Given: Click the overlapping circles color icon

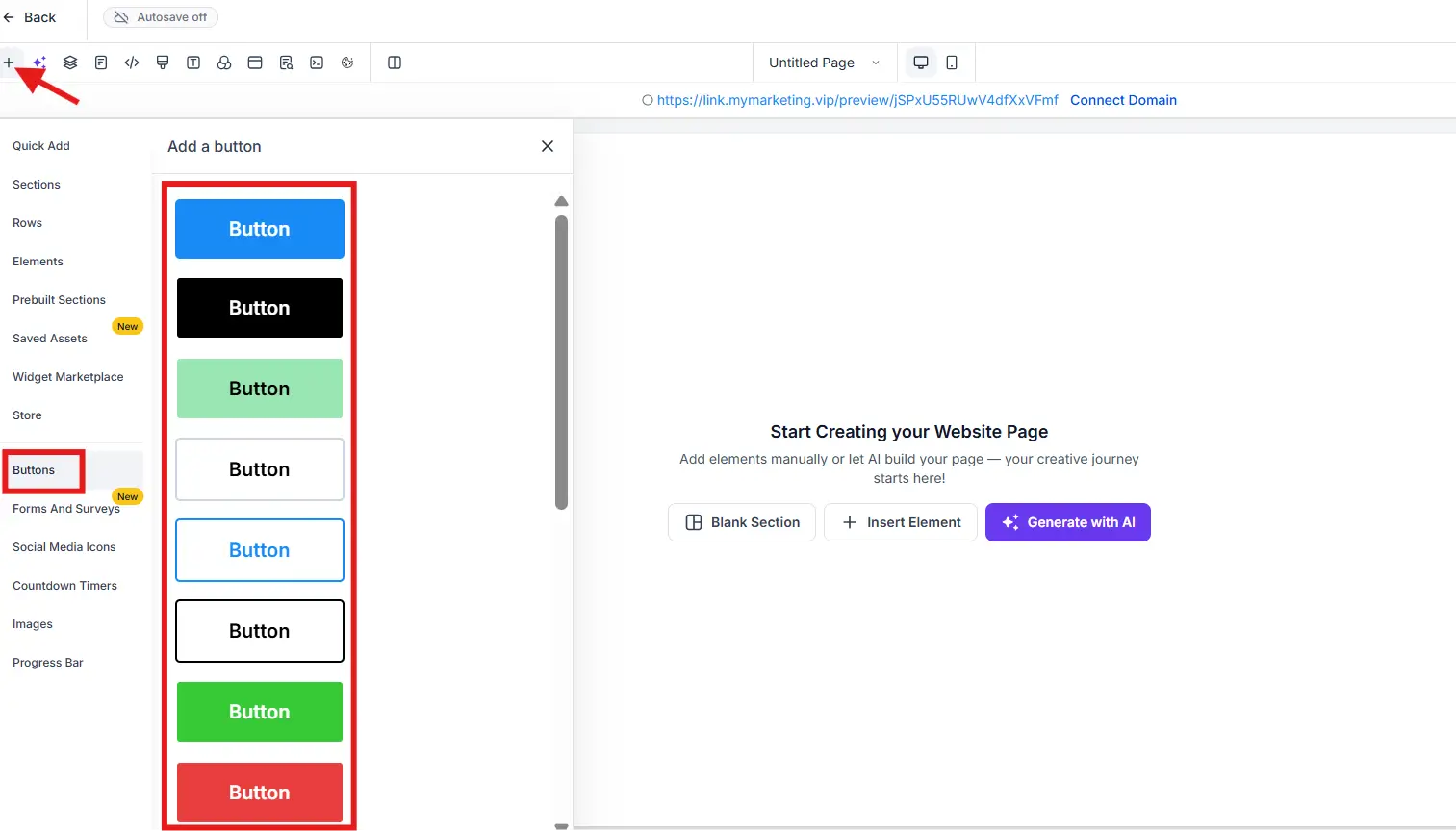Looking at the screenshot, I should [x=224, y=63].
